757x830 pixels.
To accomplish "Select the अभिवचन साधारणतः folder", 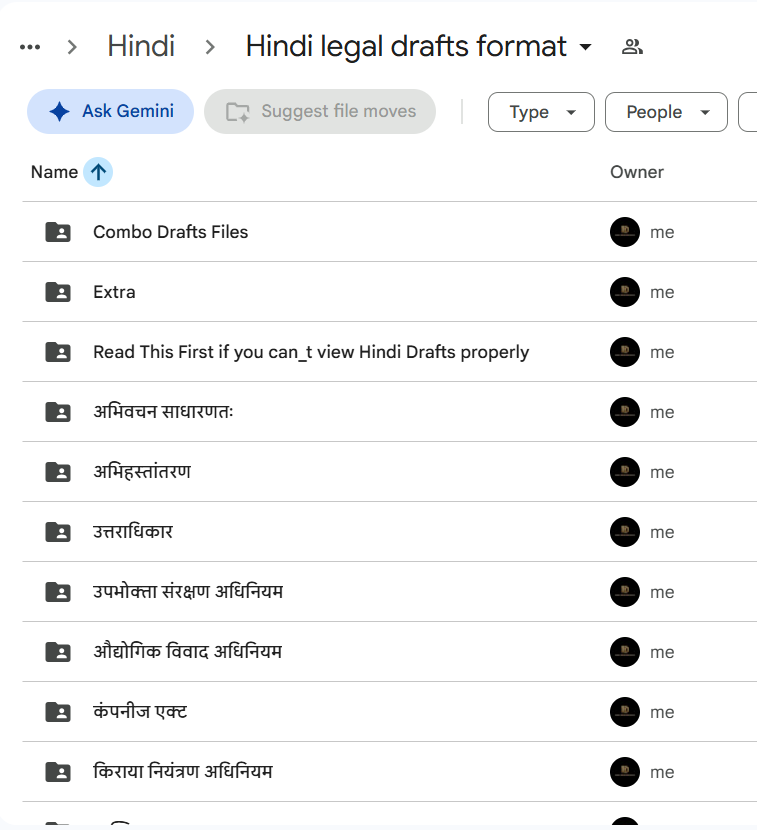I will pyautogui.click(x=163, y=412).
